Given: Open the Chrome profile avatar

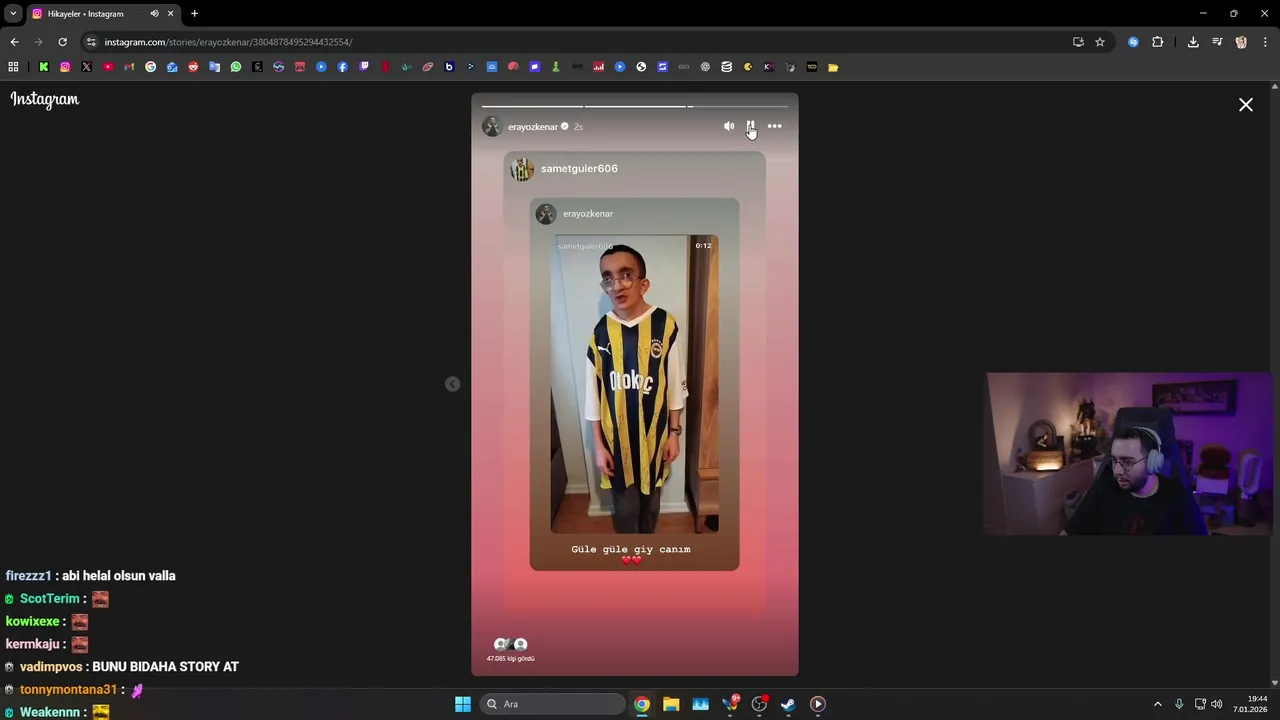Looking at the screenshot, I should pos(1241,42).
